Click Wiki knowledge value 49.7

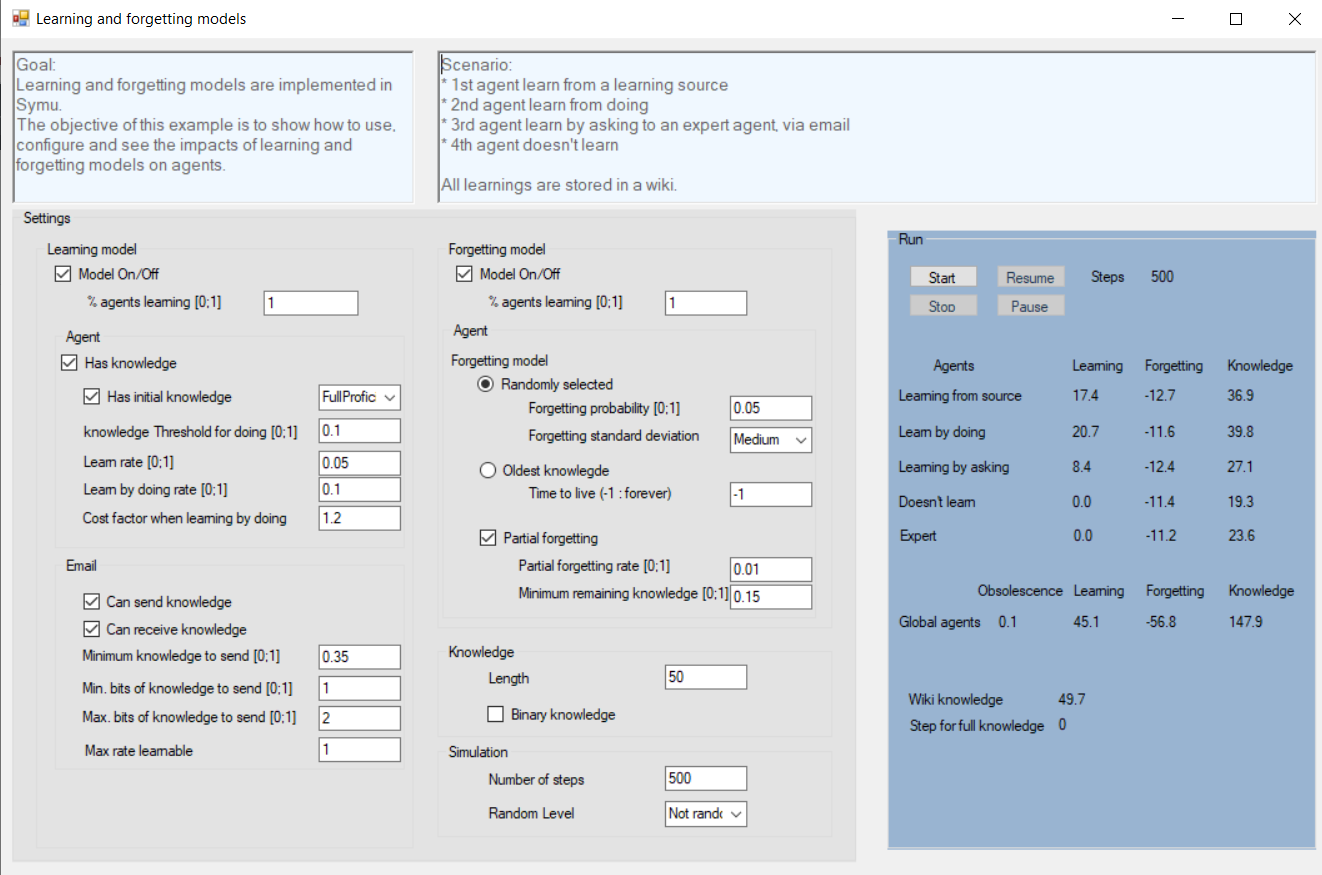(x=1072, y=699)
